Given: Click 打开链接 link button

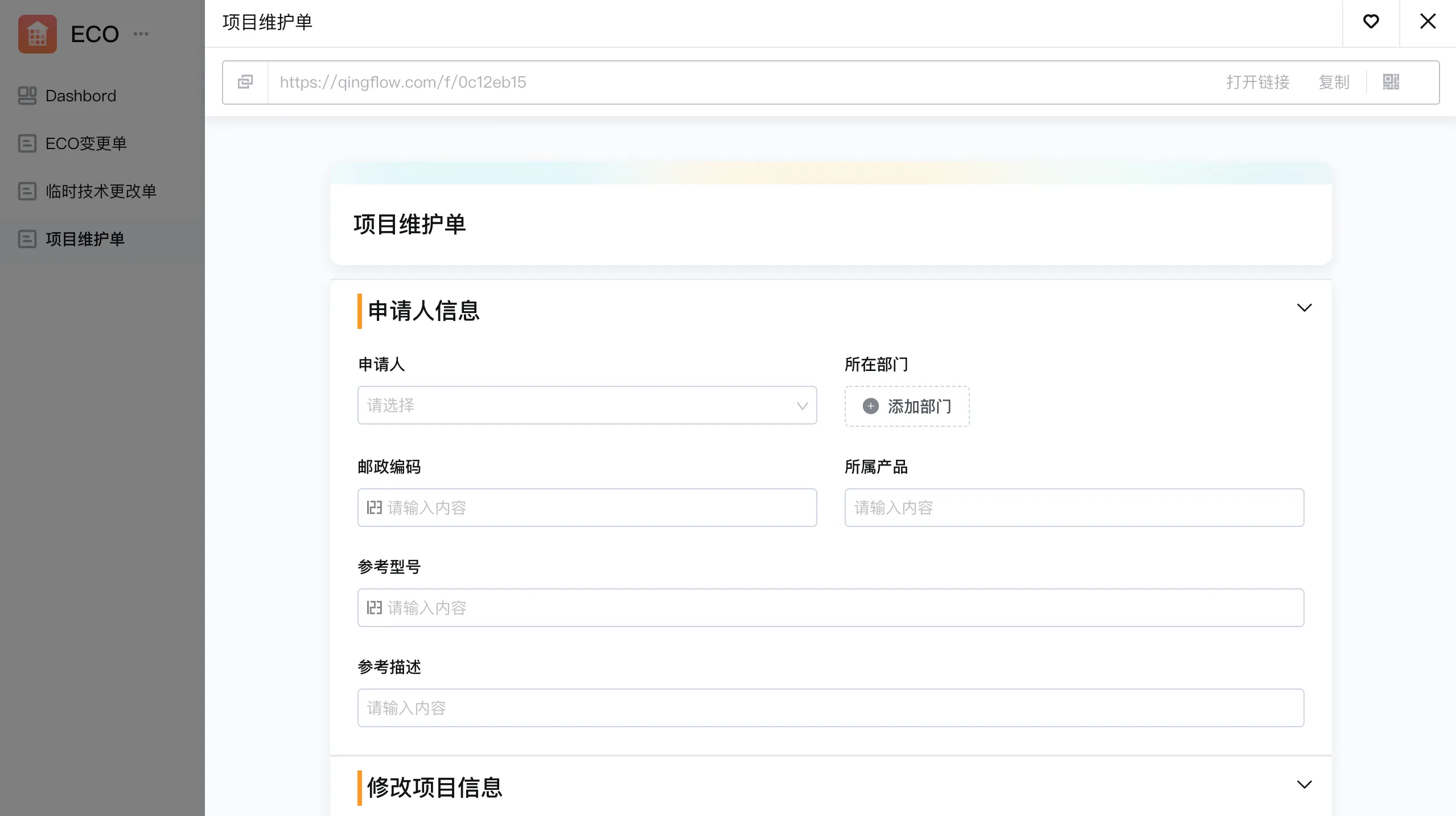Looking at the screenshot, I should coord(1257,82).
